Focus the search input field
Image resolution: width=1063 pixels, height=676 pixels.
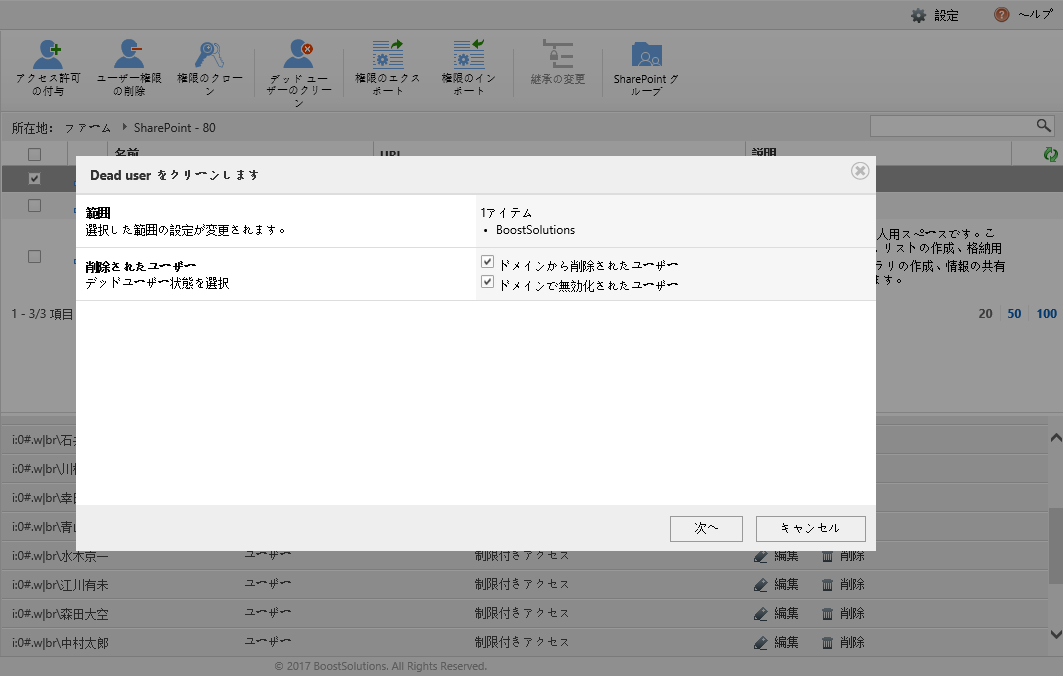[953, 126]
